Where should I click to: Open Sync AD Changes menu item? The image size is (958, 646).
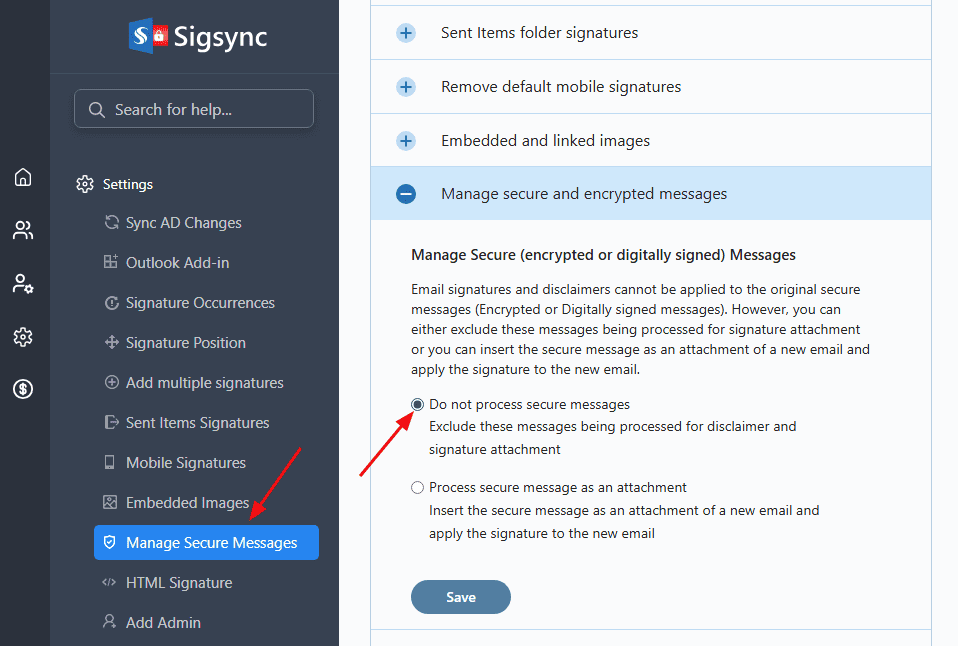tap(183, 223)
